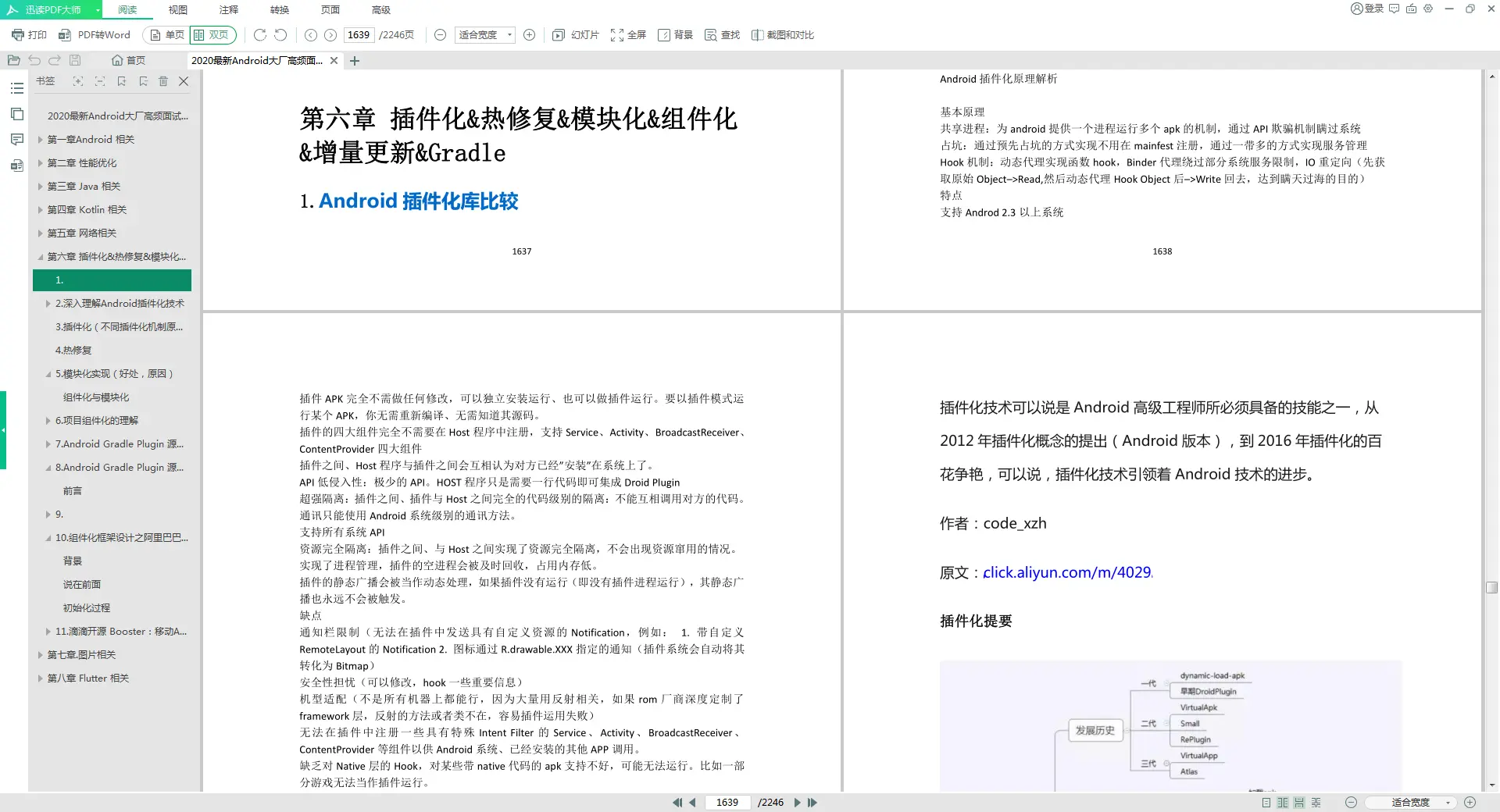Viewport: 1500px width, 812px height.
Task: Enable 全屏 fullscreen mode
Action: [x=627, y=34]
